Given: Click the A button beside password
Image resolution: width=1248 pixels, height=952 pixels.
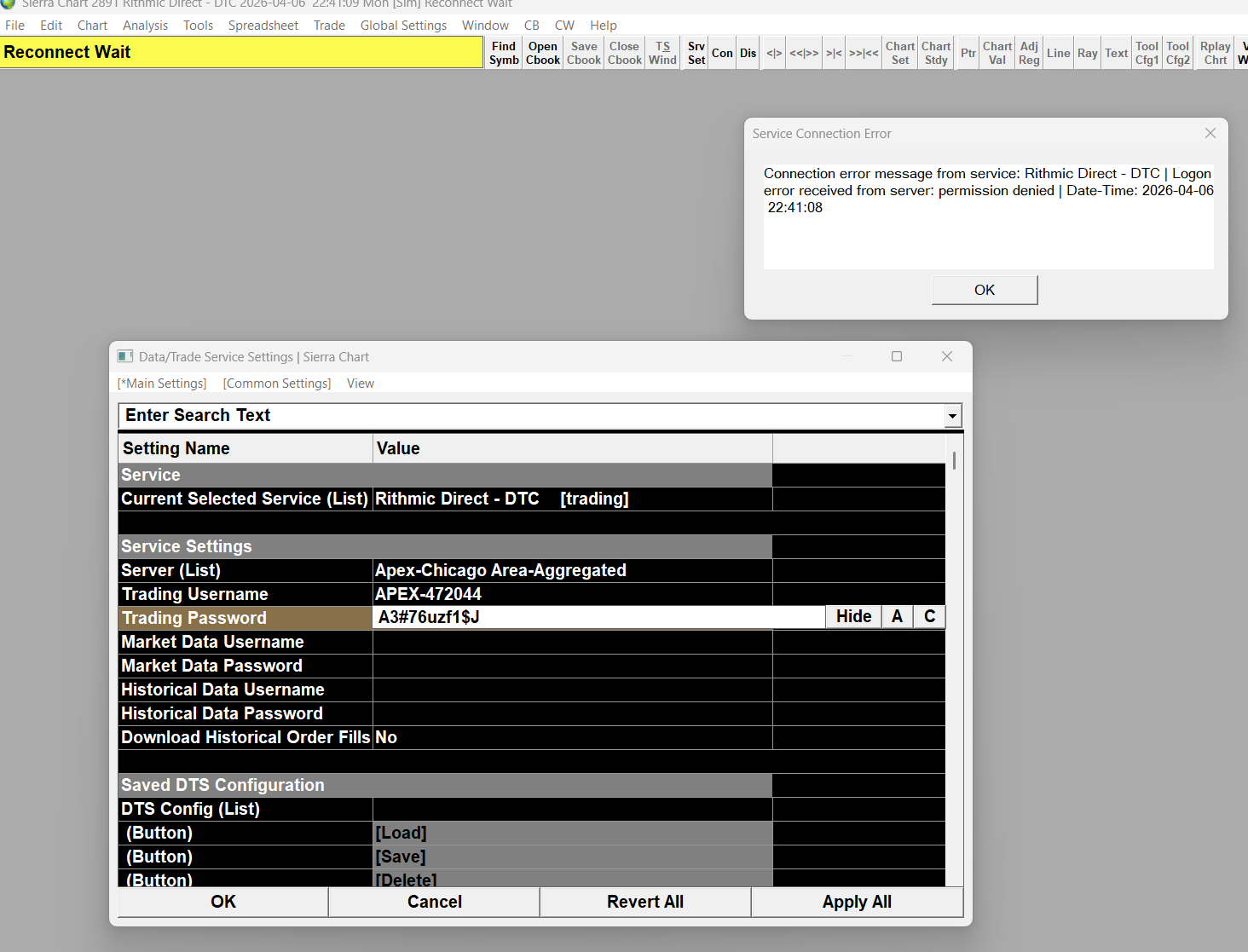Looking at the screenshot, I should [x=897, y=617].
